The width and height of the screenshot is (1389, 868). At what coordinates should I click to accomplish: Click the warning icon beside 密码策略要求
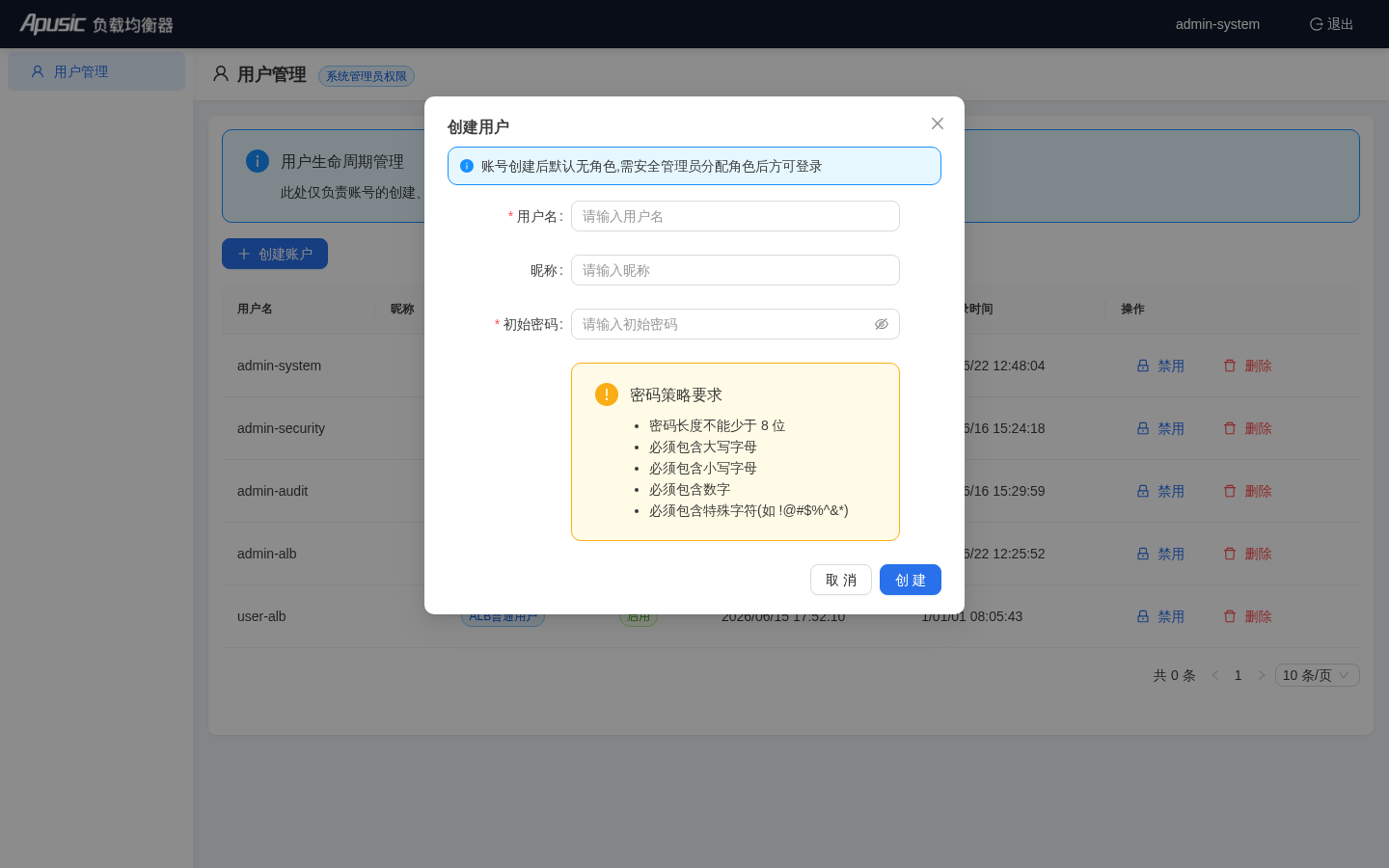[607, 393]
